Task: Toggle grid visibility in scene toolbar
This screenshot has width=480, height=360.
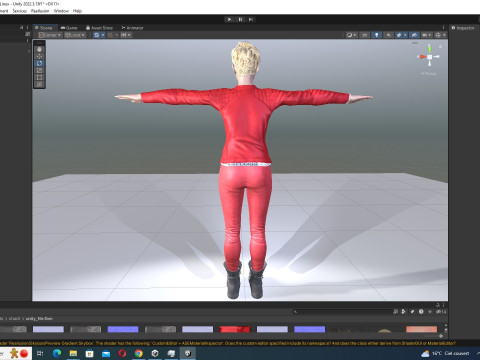Action: [x=96, y=35]
